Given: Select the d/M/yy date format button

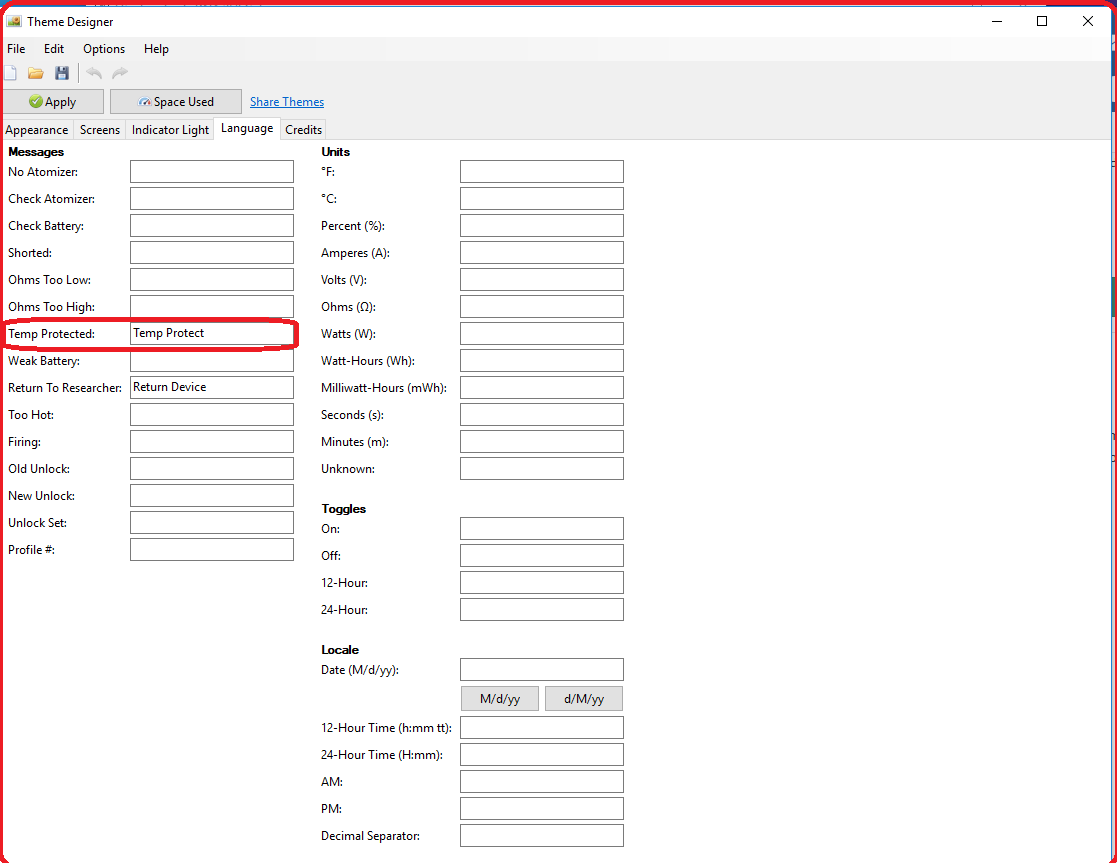Looking at the screenshot, I should 584,699.
